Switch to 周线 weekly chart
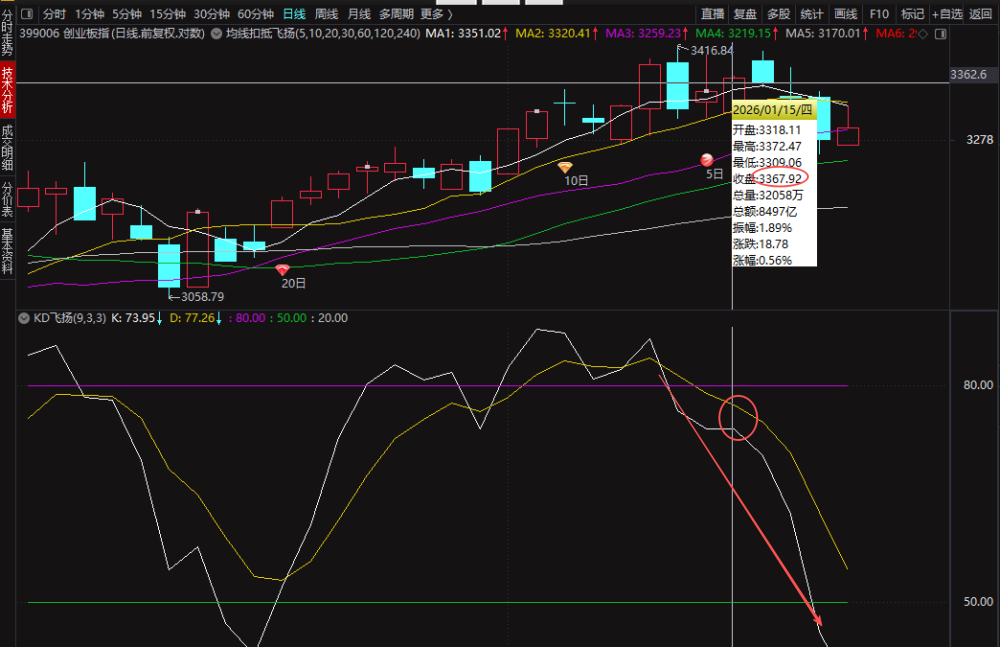 point(327,14)
